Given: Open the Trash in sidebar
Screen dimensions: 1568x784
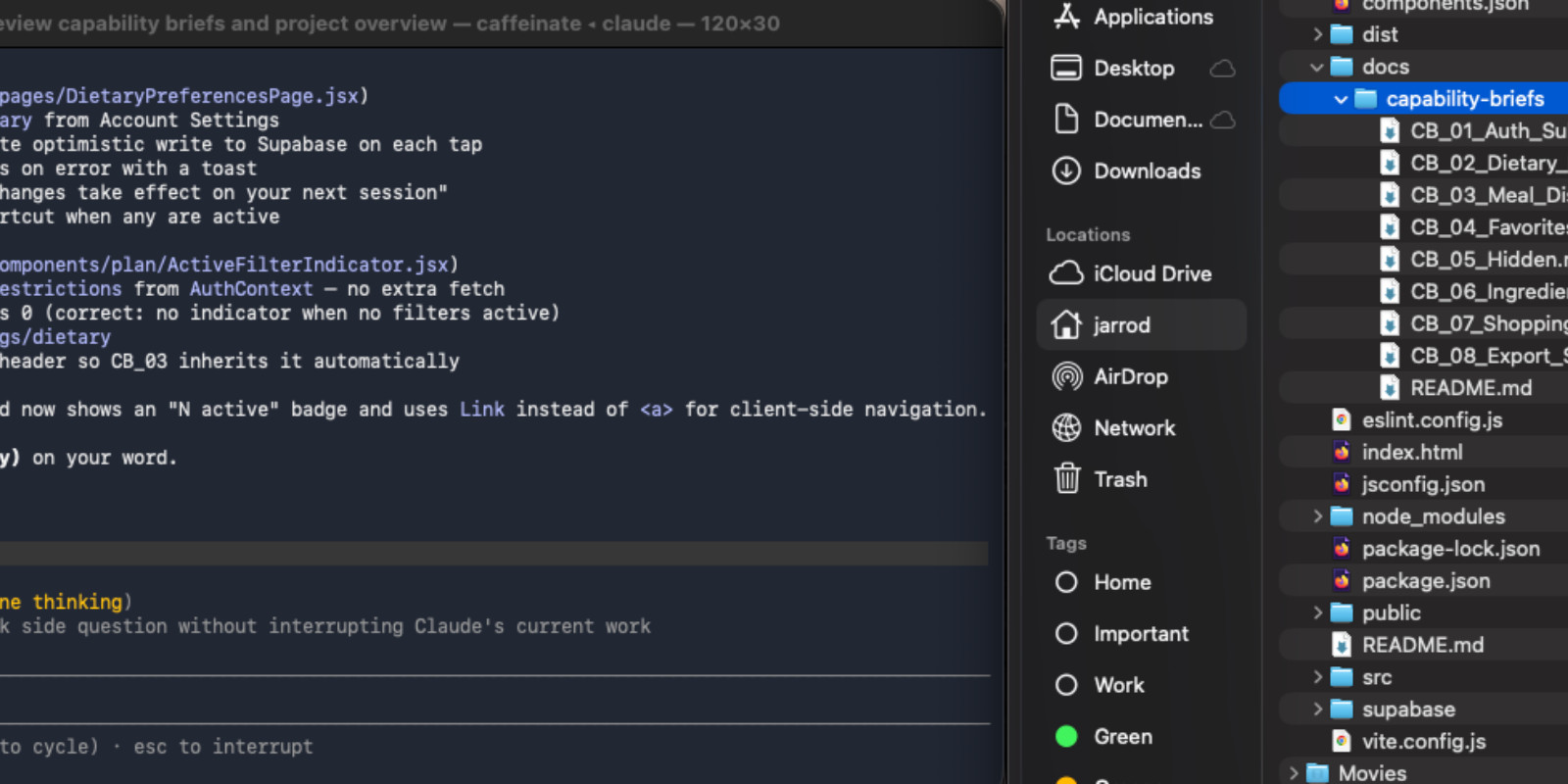Looking at the screenshot, I should tap(1099, 479).
